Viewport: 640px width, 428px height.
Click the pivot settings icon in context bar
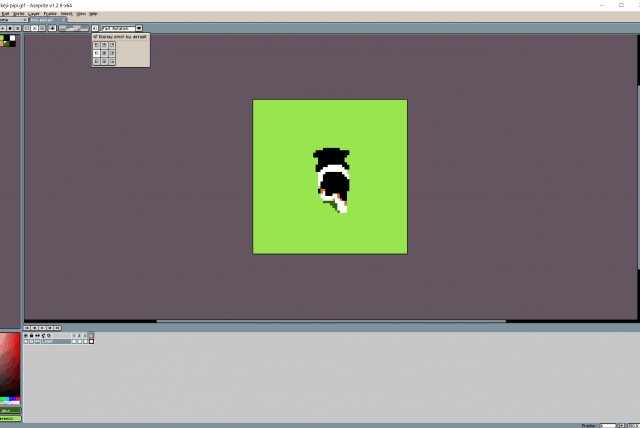pyautogui.click(x=95, y=28)
